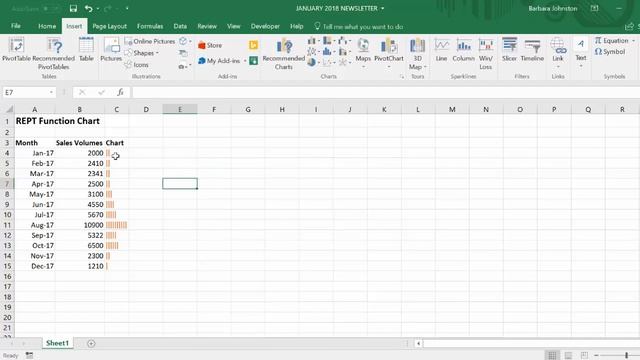Save the workbook from Quick Access Toolbar

click(73, 8)
